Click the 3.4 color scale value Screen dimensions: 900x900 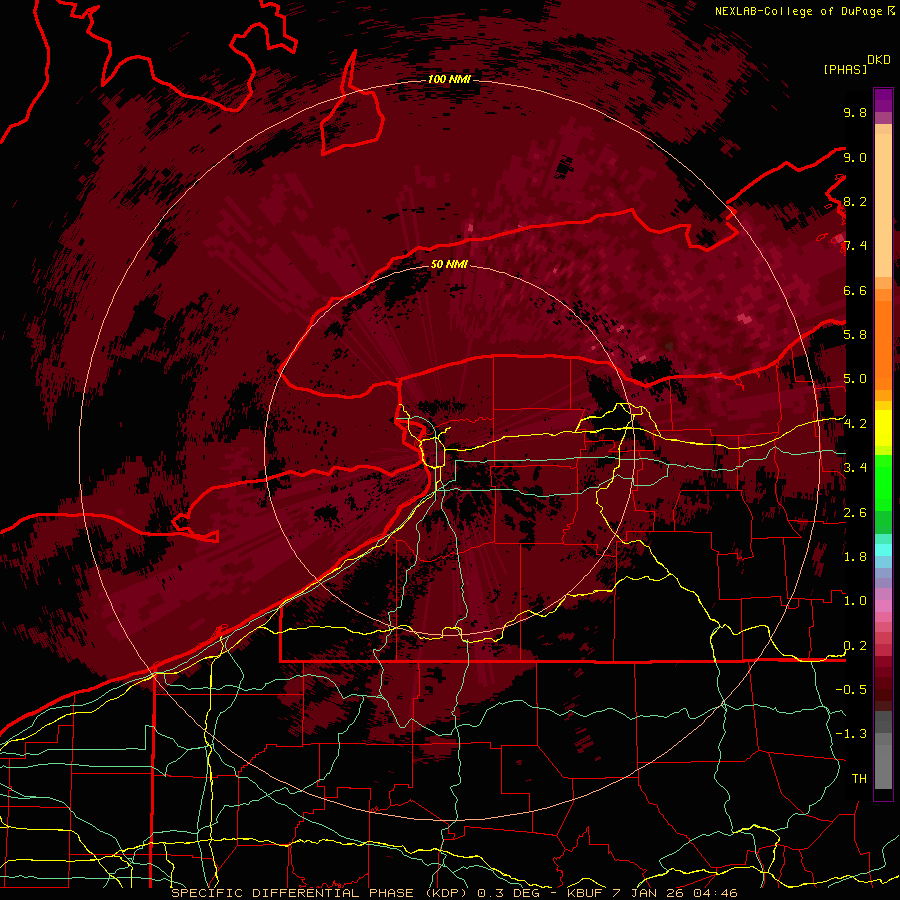pos(855,467)
